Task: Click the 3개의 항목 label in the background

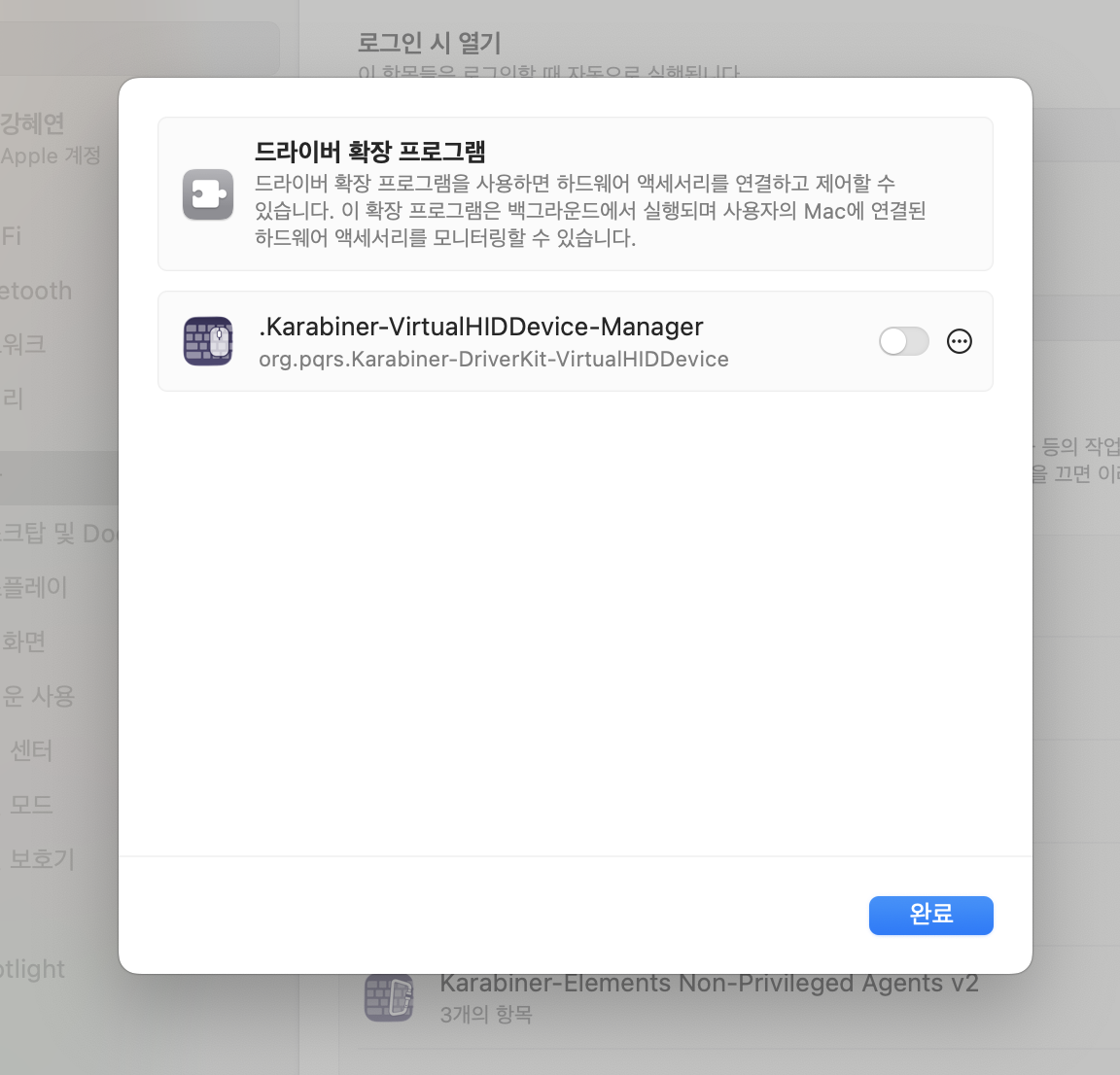Action: (486, 1015)
